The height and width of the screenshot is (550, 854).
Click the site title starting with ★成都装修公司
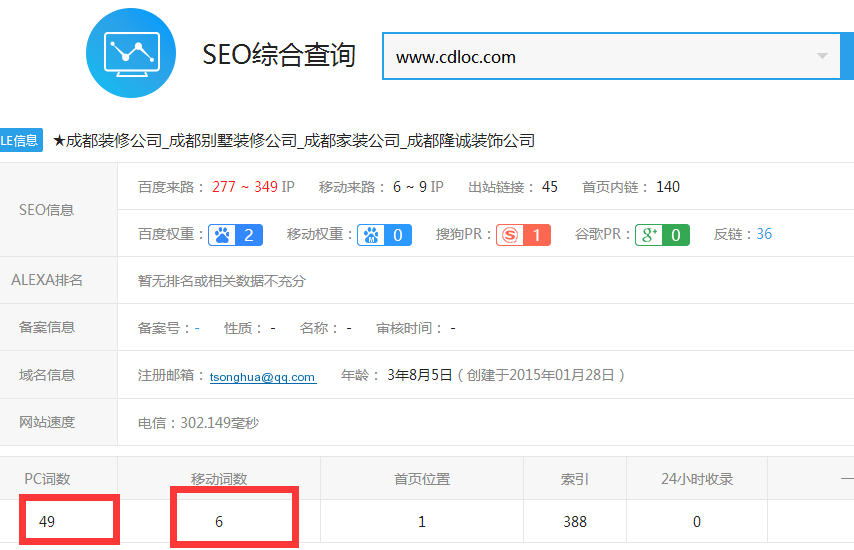click(293, 141)
